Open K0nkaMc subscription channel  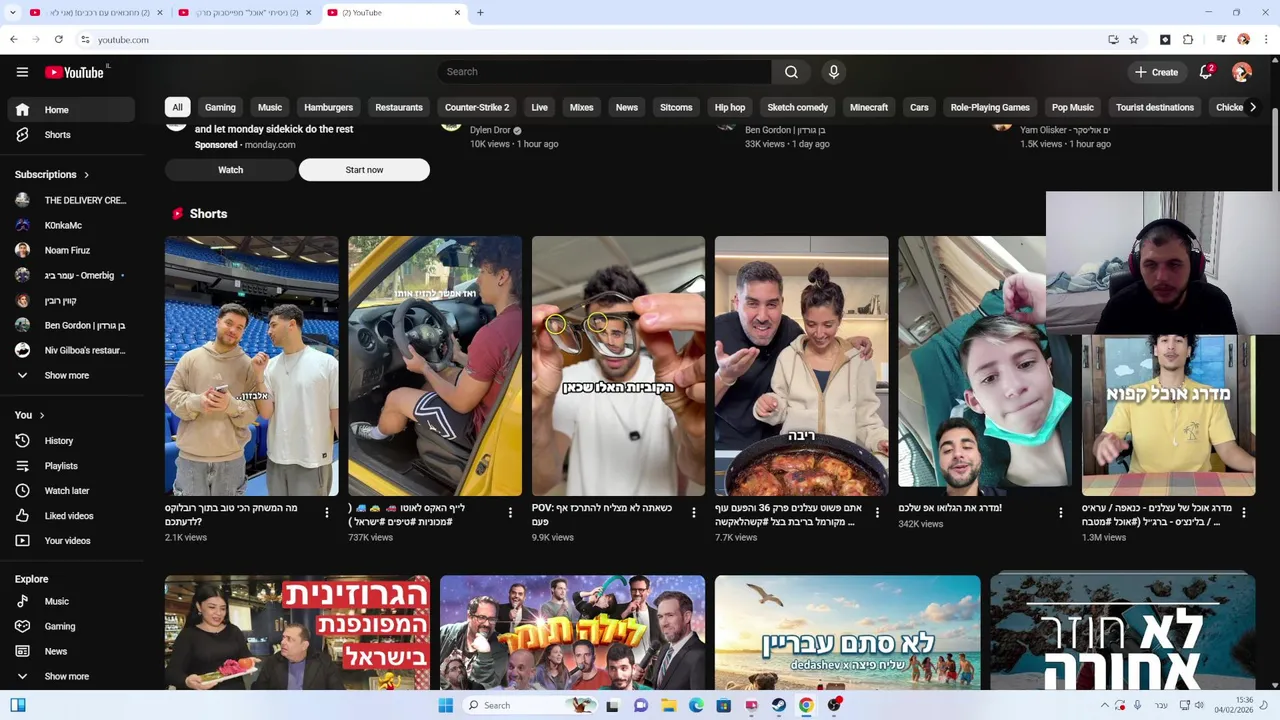click(x=70, y=226)
